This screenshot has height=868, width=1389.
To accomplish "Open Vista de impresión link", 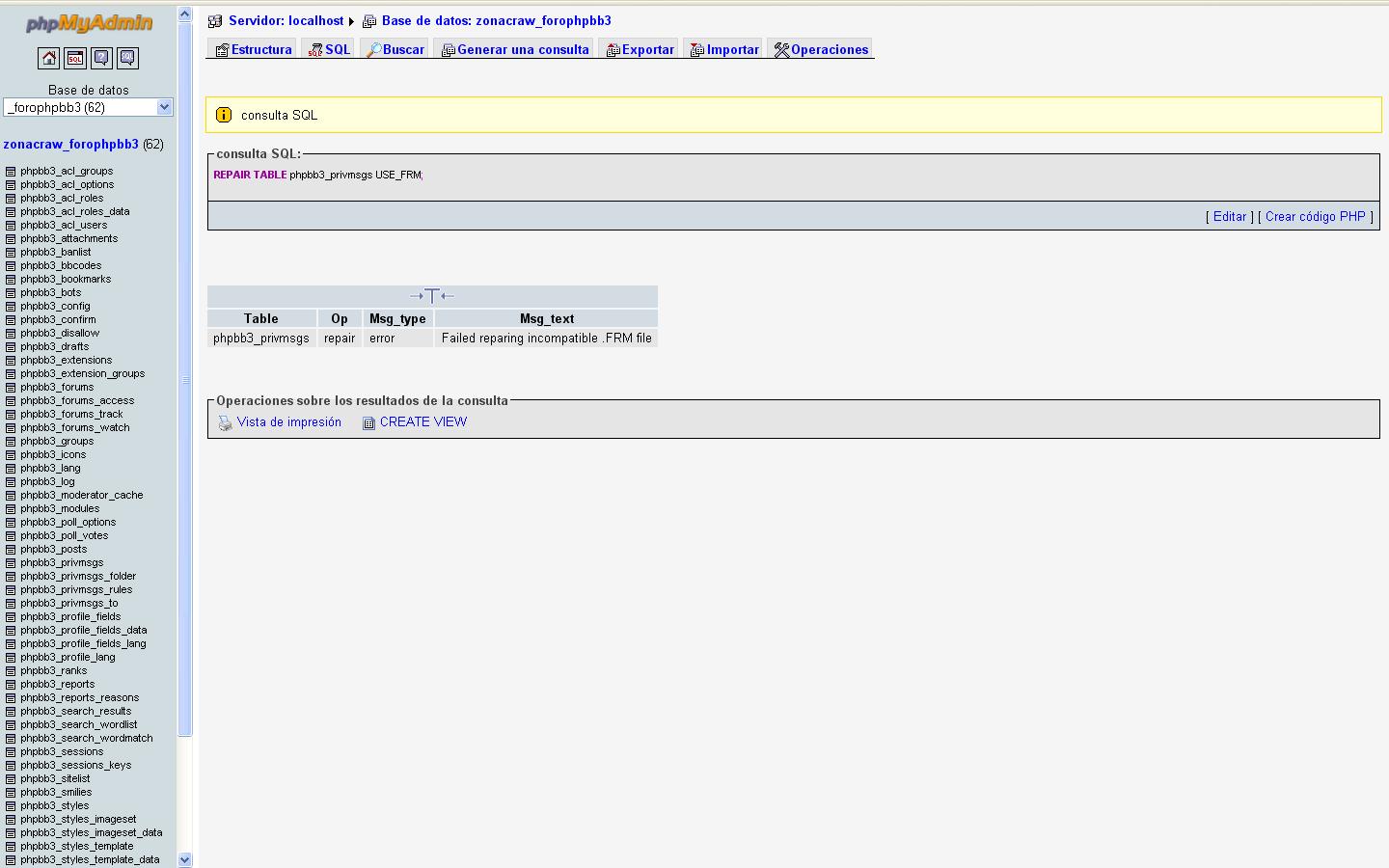I will coord(288,422).
